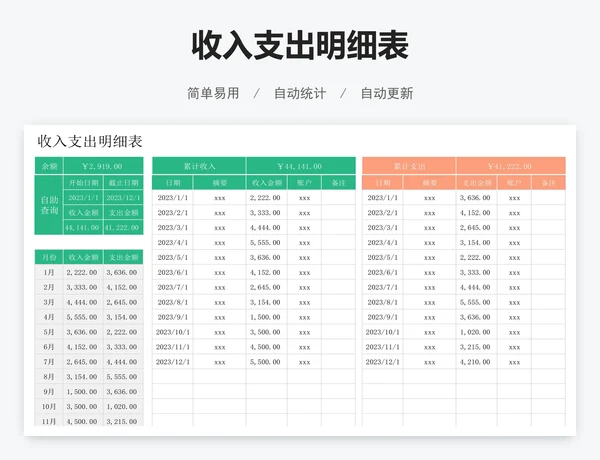Image resolution: width=600 pixels, height=460 pixels.
Task: Click 摘要 header in the income table
Action: pyautogui.click(x=220, y=183)
